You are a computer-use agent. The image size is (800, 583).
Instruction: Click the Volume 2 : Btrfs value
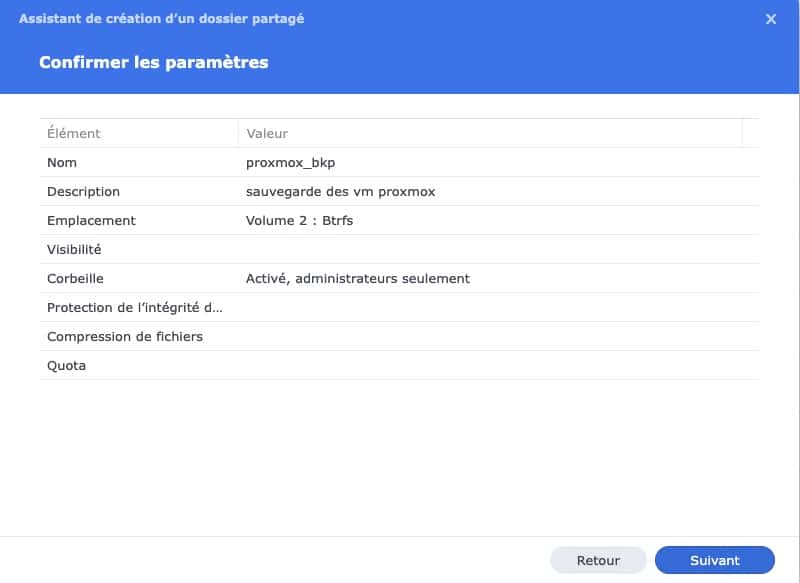(x=299, y=220)
